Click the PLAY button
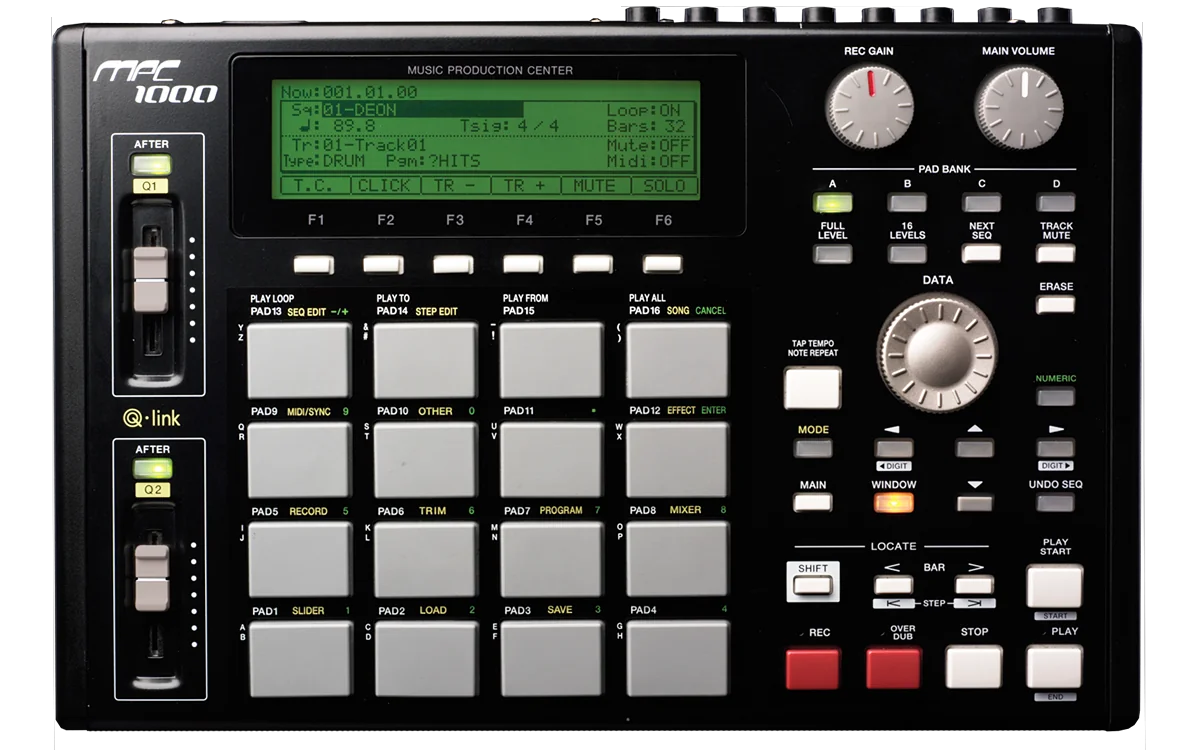Viewport: 1200px width, 750px height. [x=1054, y=667]
